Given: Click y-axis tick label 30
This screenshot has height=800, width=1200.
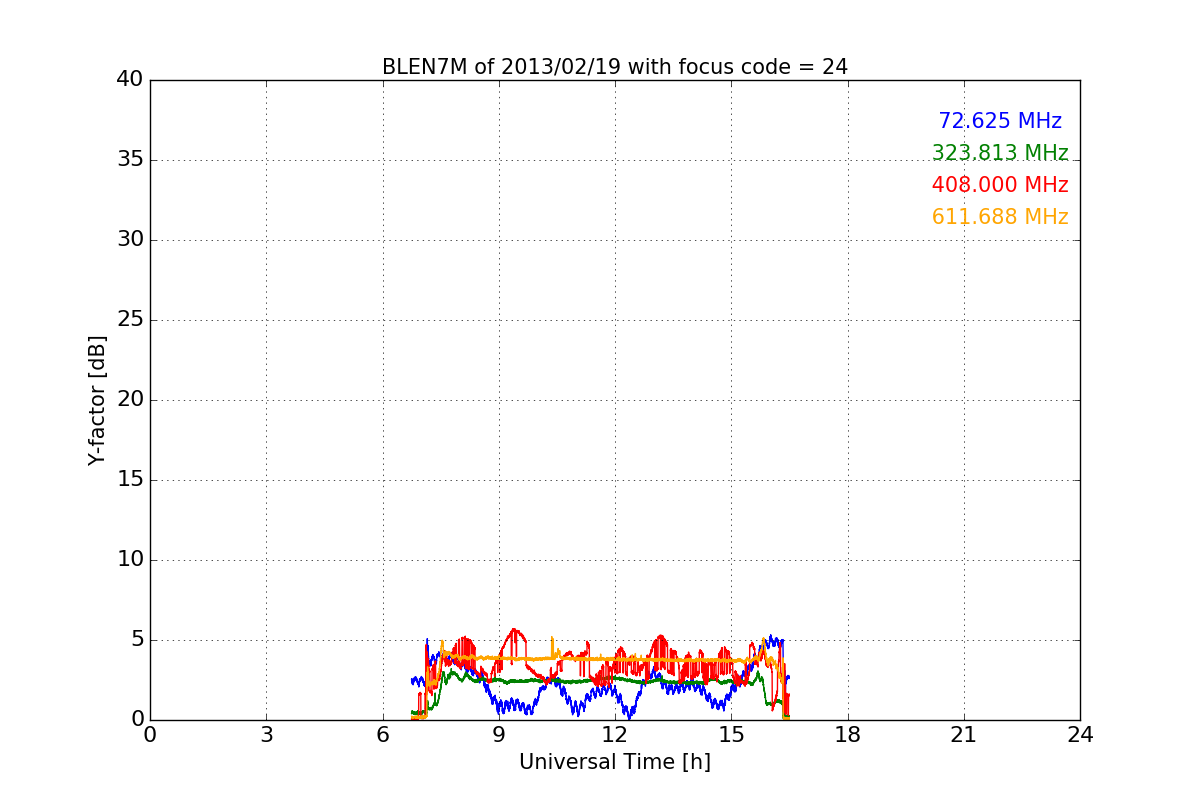Looking at the screenshot, I should pos(130,240).
